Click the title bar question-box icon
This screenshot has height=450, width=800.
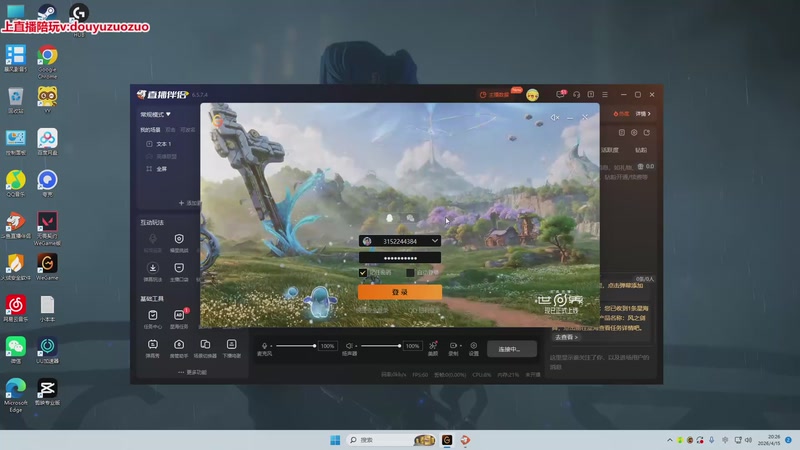coord(591,94)
